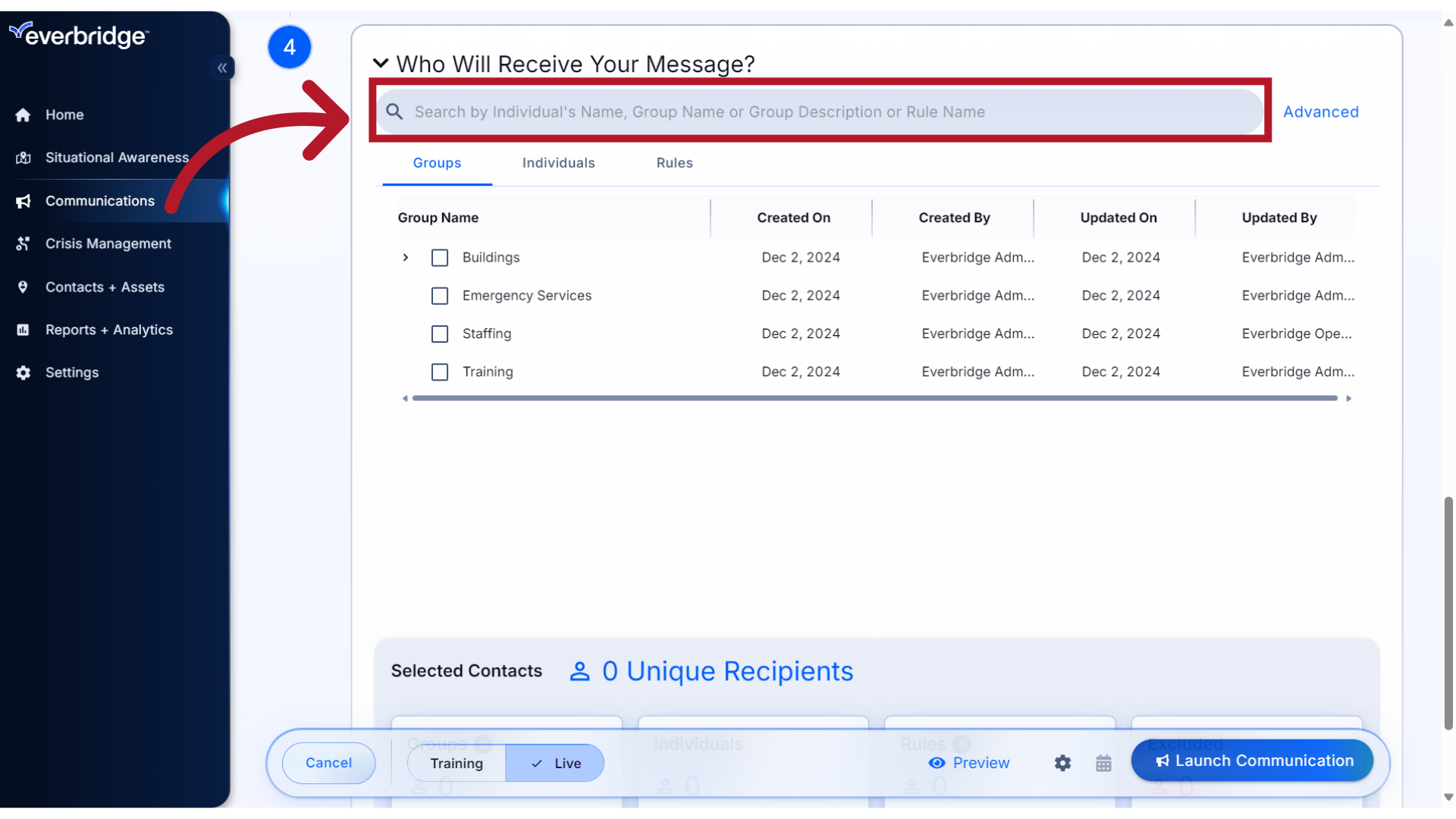The image size is (1456, 819).
Task: Open the Rules tab
Action: point(674,163)
